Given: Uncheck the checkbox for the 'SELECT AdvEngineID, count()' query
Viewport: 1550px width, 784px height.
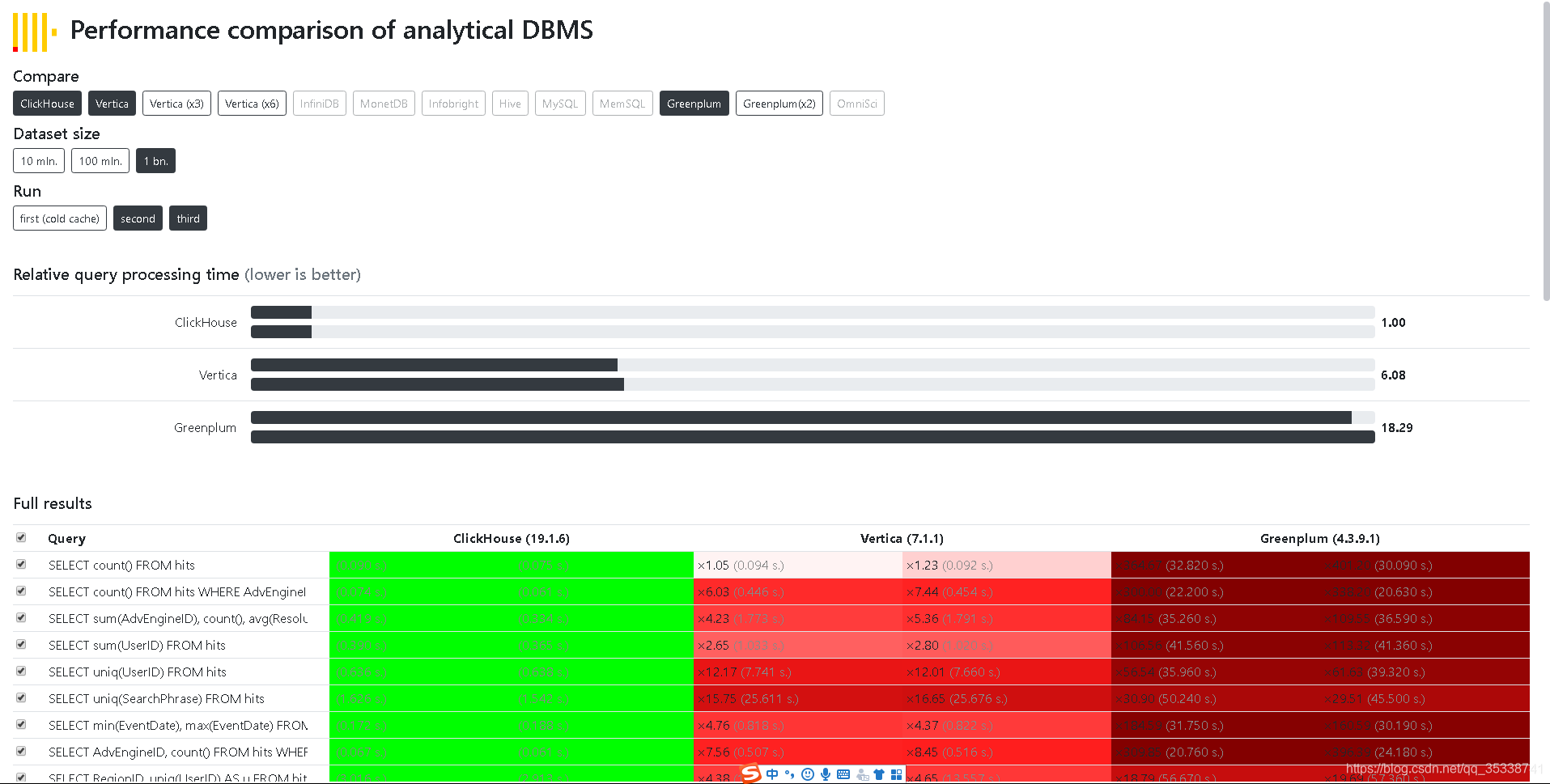Looking at the screenshot, I should point(21,751).
